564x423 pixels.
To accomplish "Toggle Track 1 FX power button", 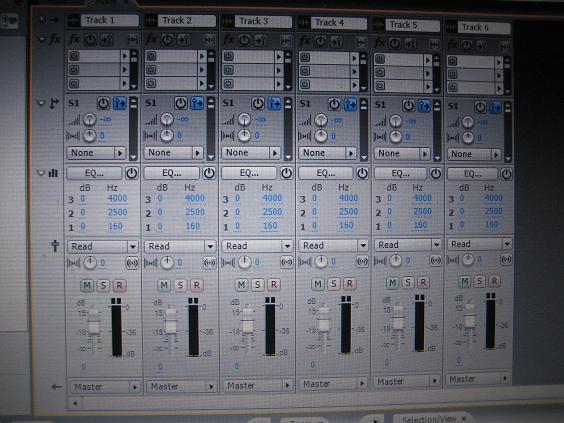I will pyautogui.click(x=90, y=39).
